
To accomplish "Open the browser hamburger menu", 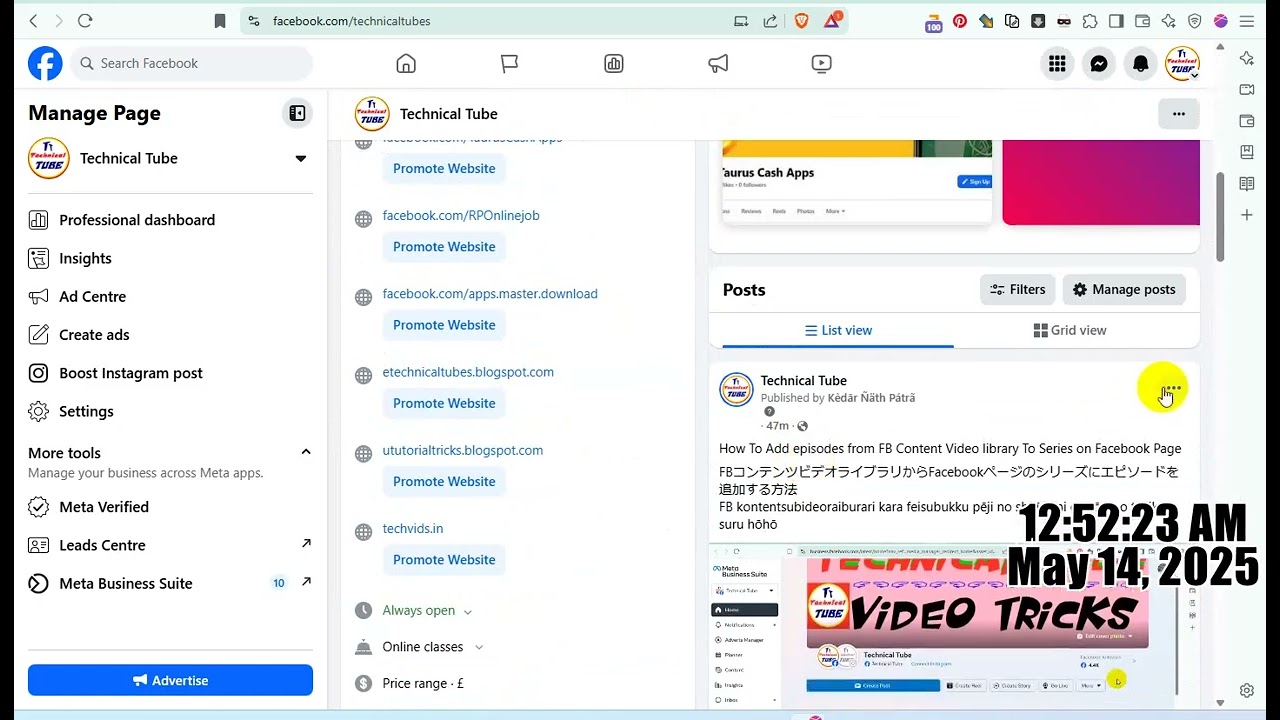I will [1247, 21].
